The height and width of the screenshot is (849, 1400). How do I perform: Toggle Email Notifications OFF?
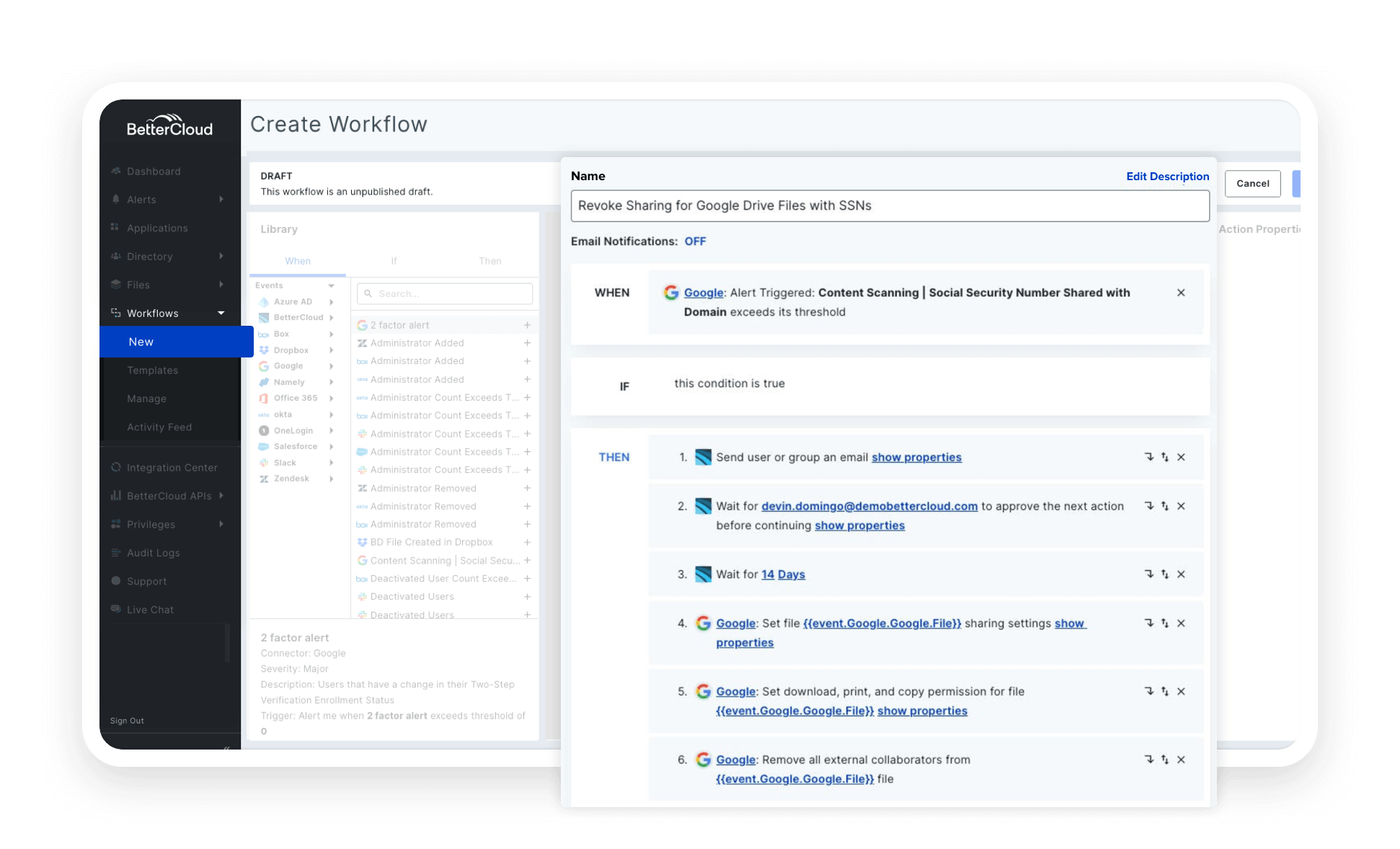pyautogui.click(x=695, y=241)
